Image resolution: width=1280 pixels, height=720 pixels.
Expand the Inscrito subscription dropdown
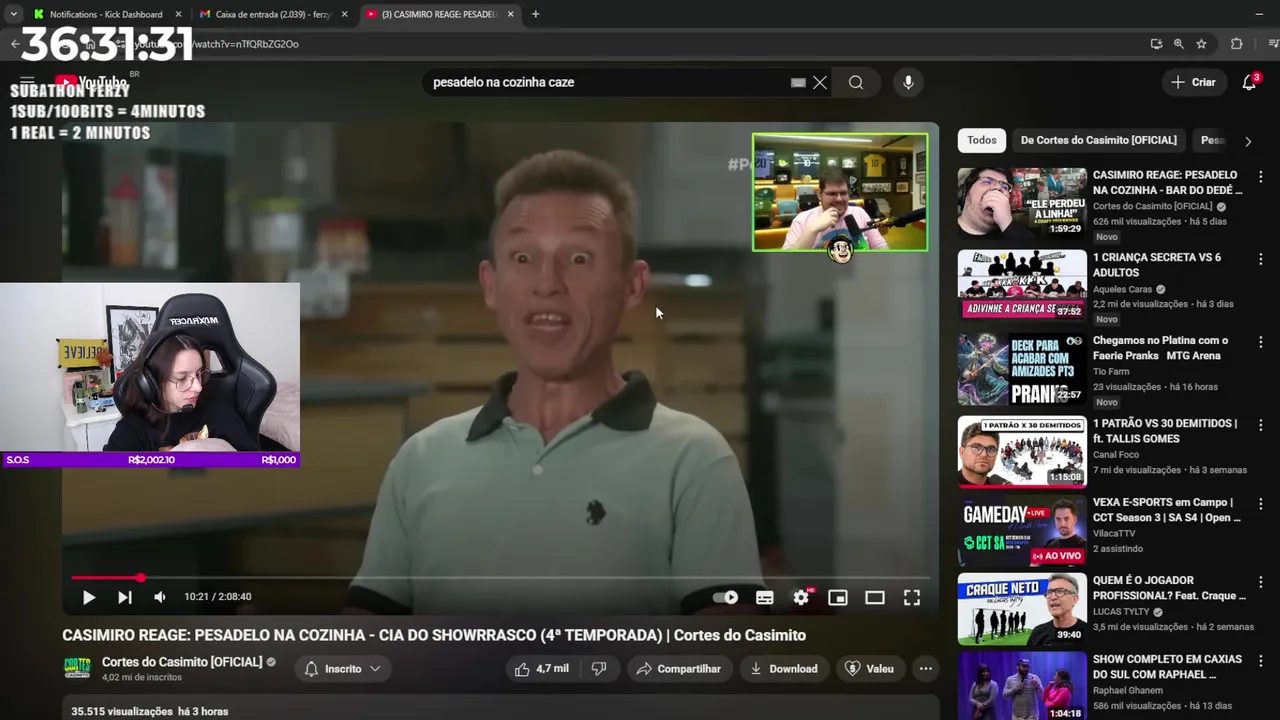pos(343,669)
